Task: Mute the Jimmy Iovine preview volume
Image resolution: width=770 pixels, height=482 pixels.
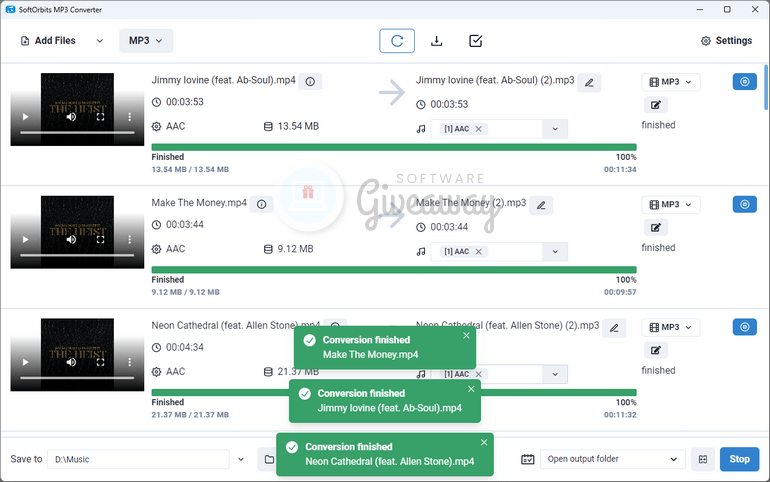Action: click(72, 117)
